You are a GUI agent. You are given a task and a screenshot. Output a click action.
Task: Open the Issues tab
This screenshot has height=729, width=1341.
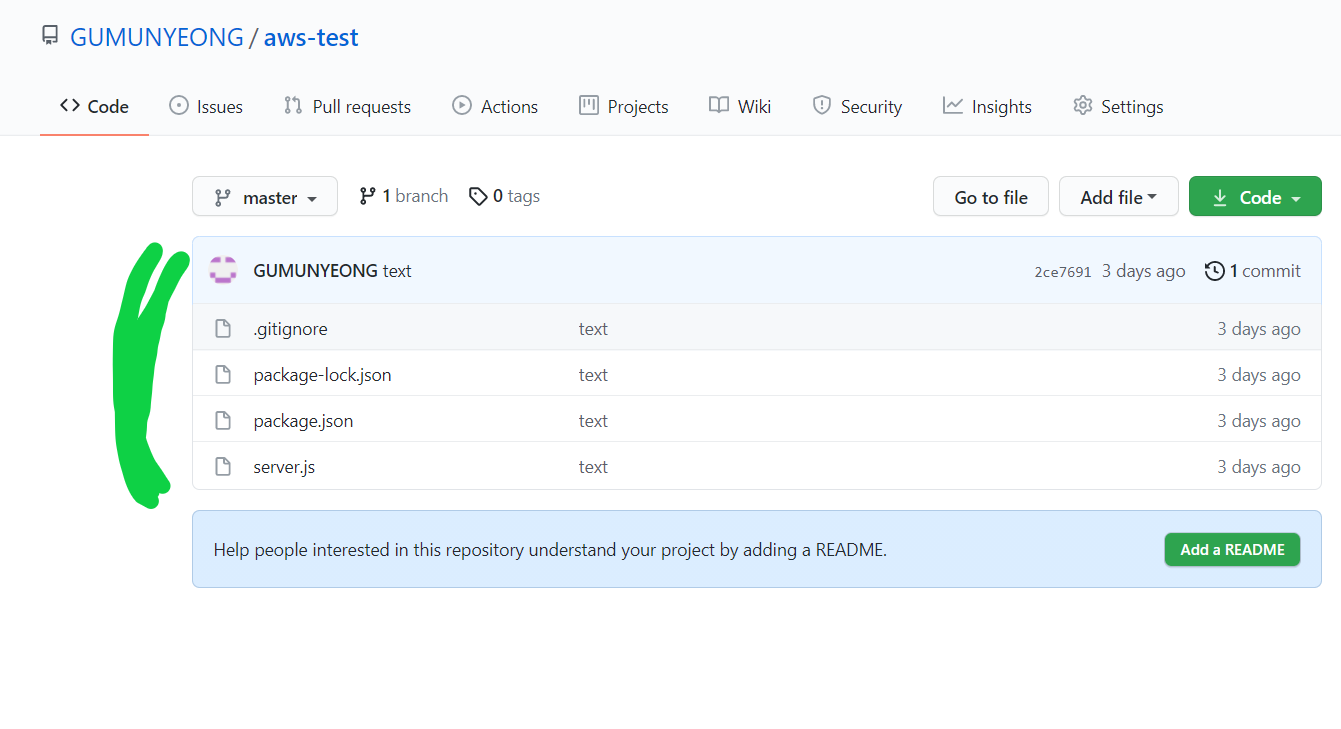coord(206,106)
